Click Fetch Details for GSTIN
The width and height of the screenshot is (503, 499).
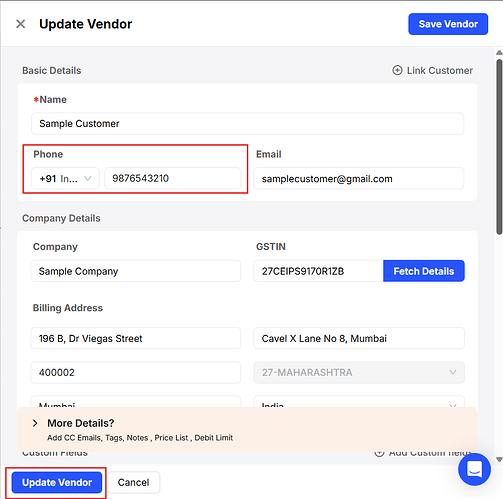[424, 271]
